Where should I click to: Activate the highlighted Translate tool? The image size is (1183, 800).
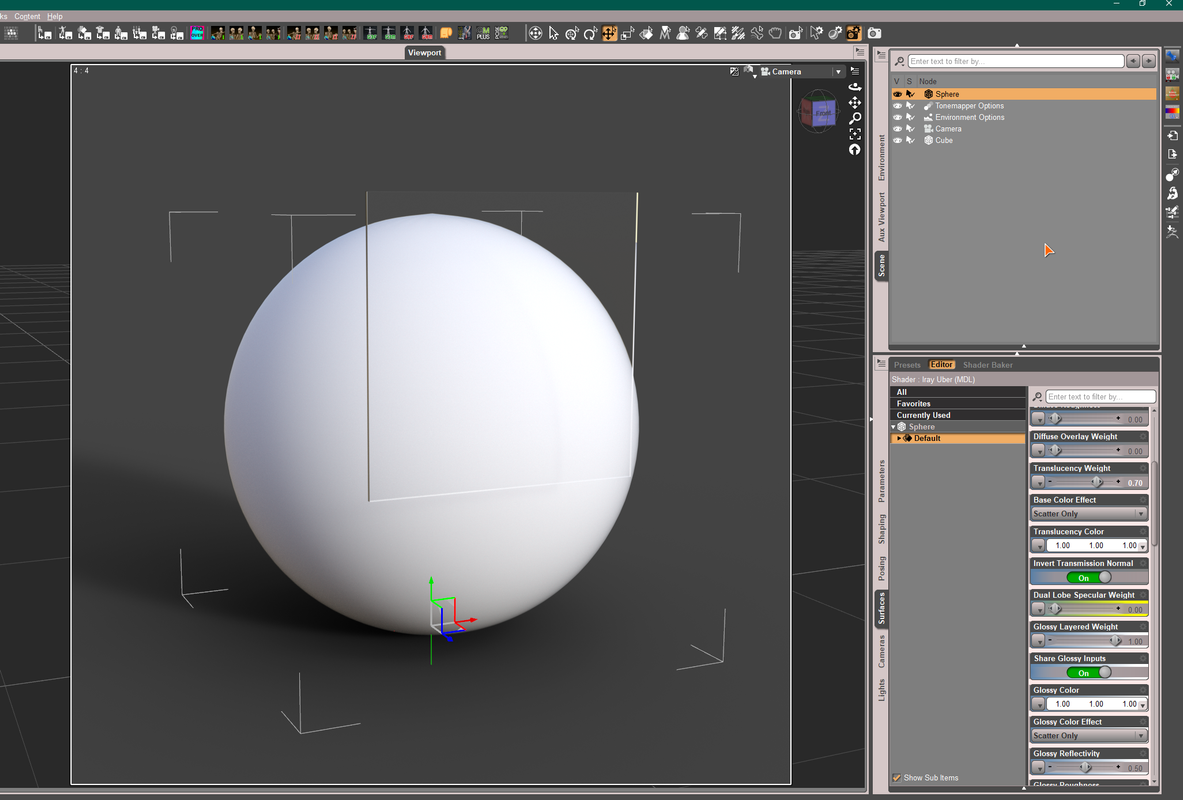coord(609,33)
